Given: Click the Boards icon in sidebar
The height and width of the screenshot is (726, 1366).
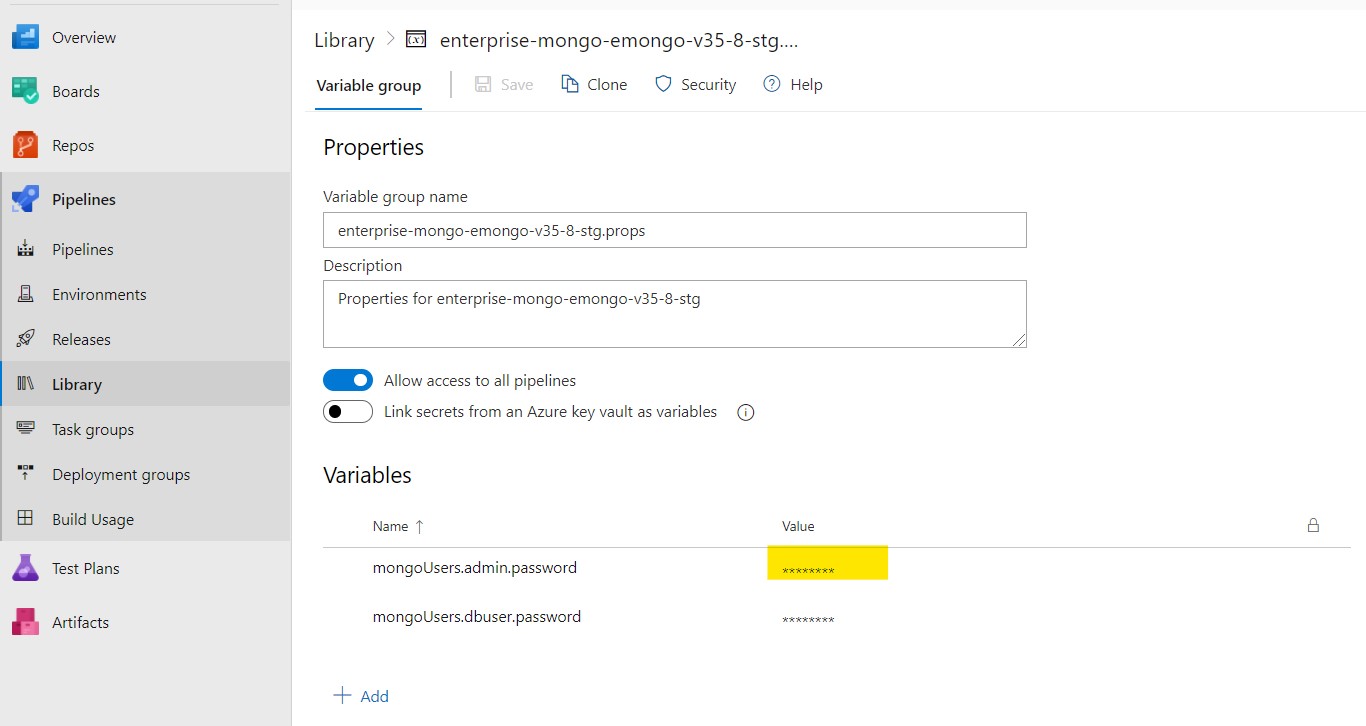Looking at the screenshot, I should tap(25, 91).
